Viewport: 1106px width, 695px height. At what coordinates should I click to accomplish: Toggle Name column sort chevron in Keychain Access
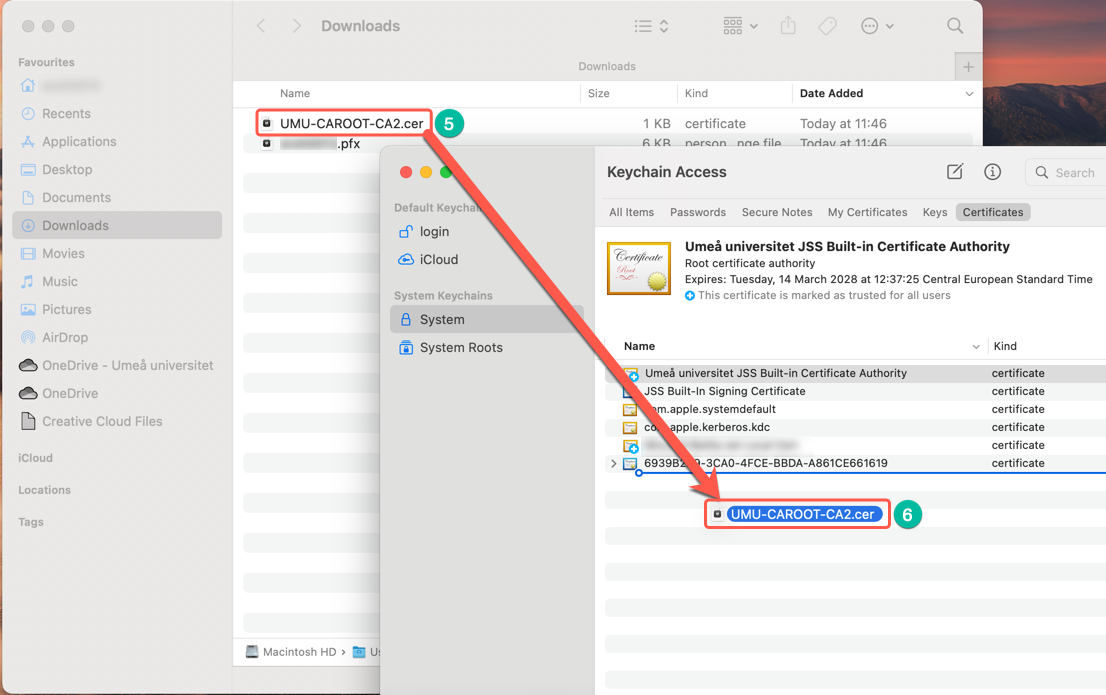click(x=976, y=347)
